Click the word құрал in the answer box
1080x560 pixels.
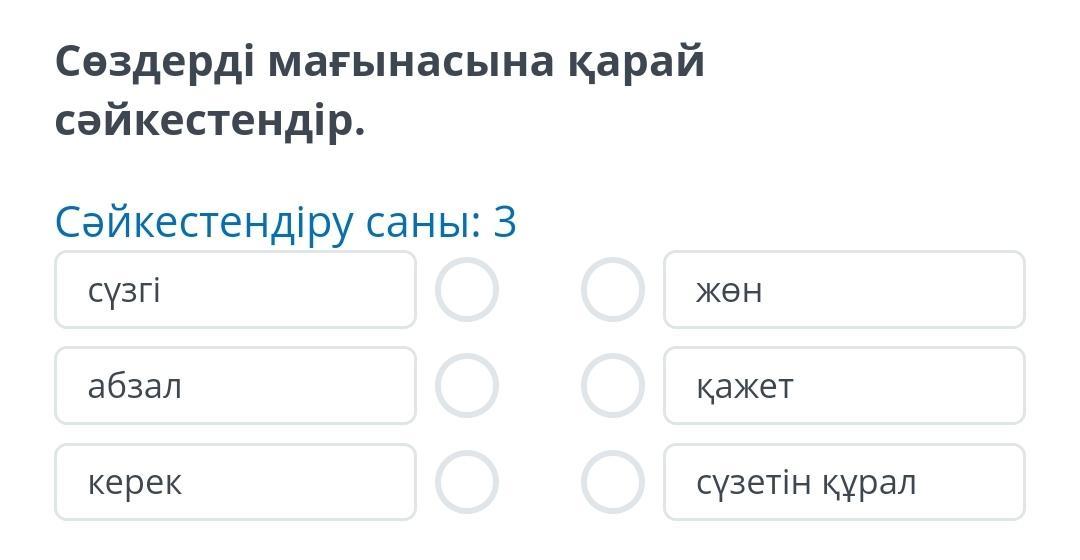coord(869,483)
